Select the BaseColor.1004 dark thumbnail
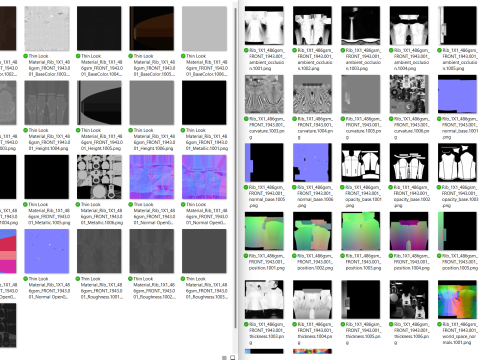Image resolution: width=480 pixels, height=360 pixels. (99, 28)
